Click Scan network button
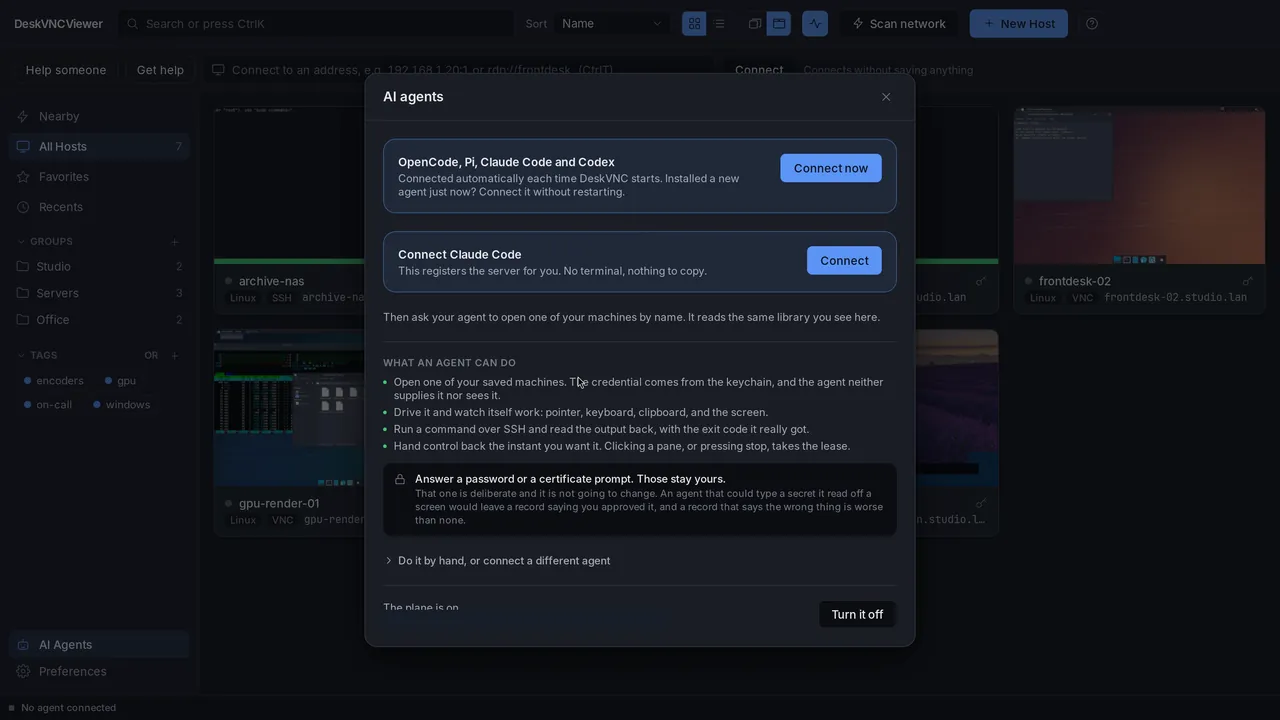Image resolution: width=1280 pixels, height=720 pixels. (x=898, y=23)
